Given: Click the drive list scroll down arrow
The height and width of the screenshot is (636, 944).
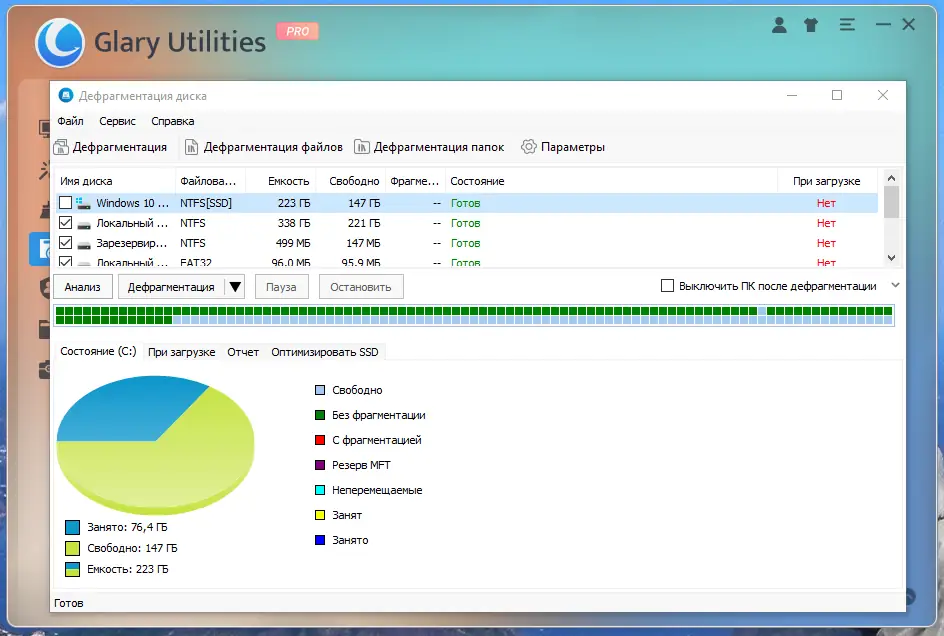Looking at the screenshot, I should click(892, 257).
